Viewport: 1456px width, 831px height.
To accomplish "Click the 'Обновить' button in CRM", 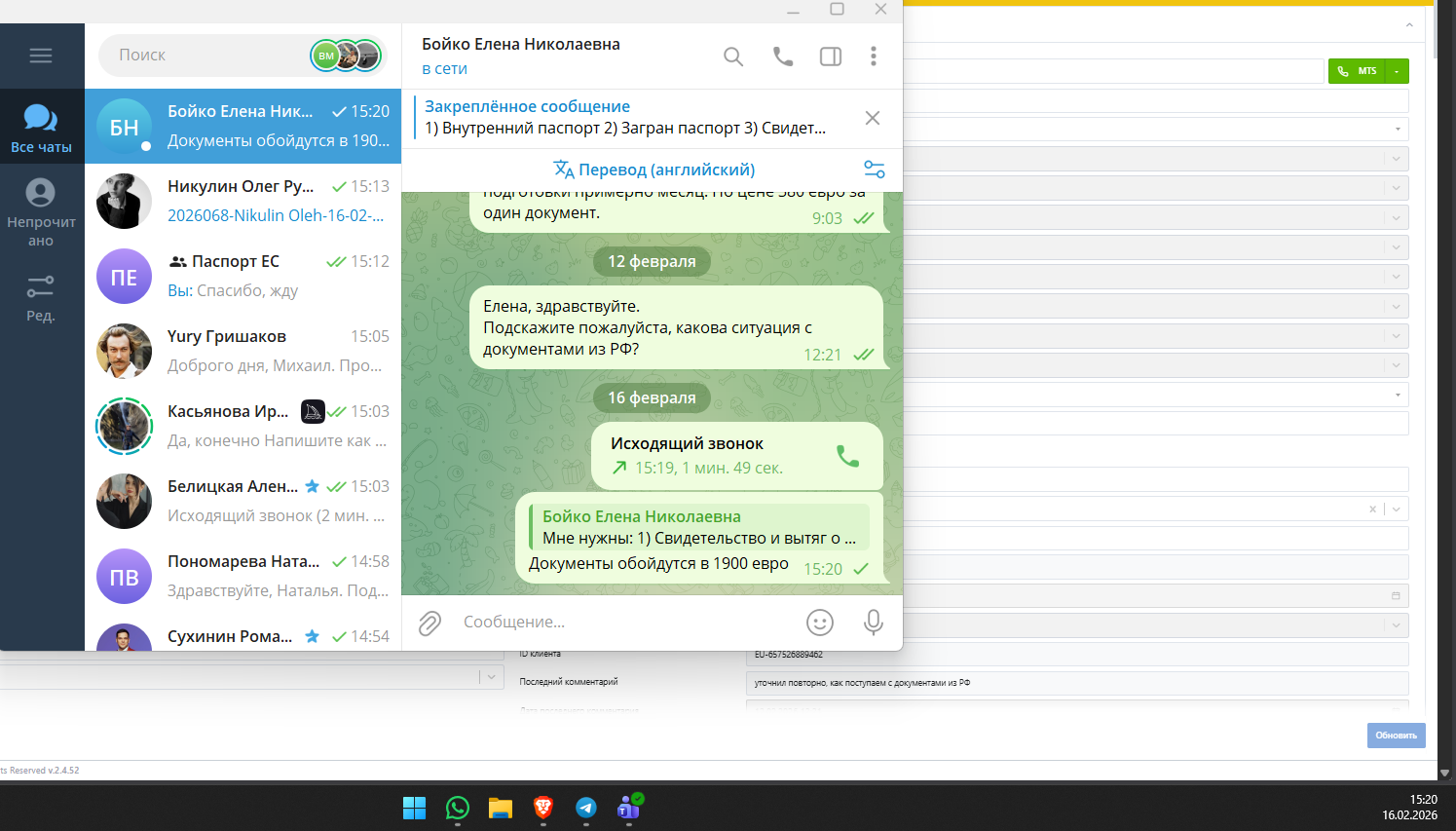I will pyautogui.click(x=1396, y=736).
